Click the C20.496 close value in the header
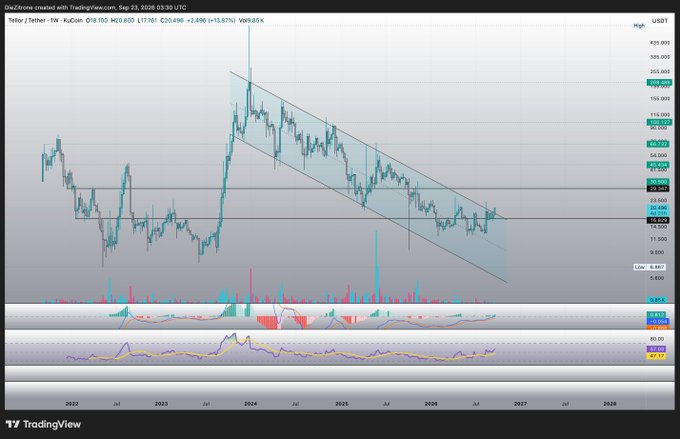The height and width of the screenshot is (439, 680). pyautogui.click(x=172, y=20)
